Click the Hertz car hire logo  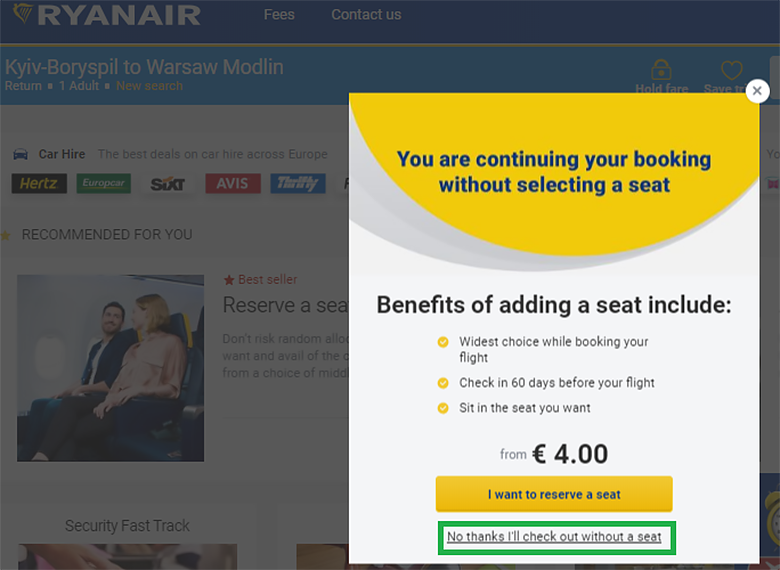(x=40, y=184)
